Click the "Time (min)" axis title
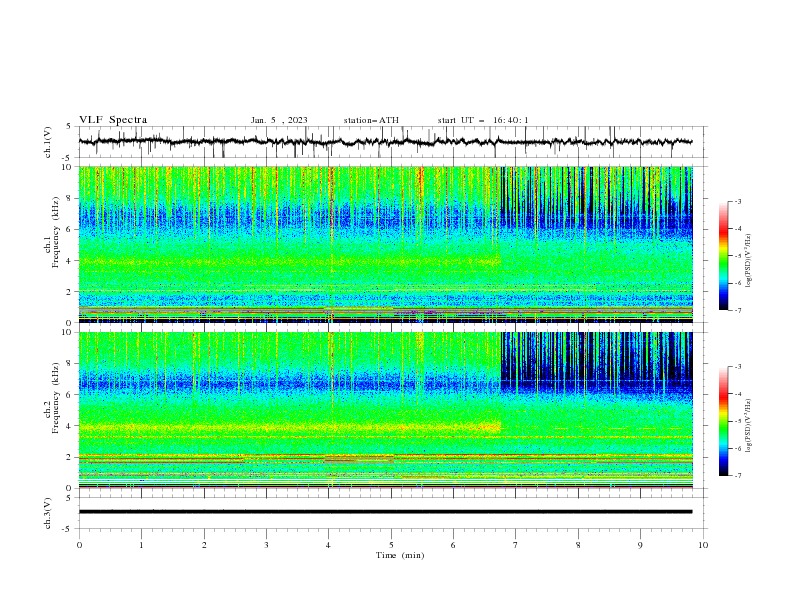792x612 pixels. click(400, 555)
